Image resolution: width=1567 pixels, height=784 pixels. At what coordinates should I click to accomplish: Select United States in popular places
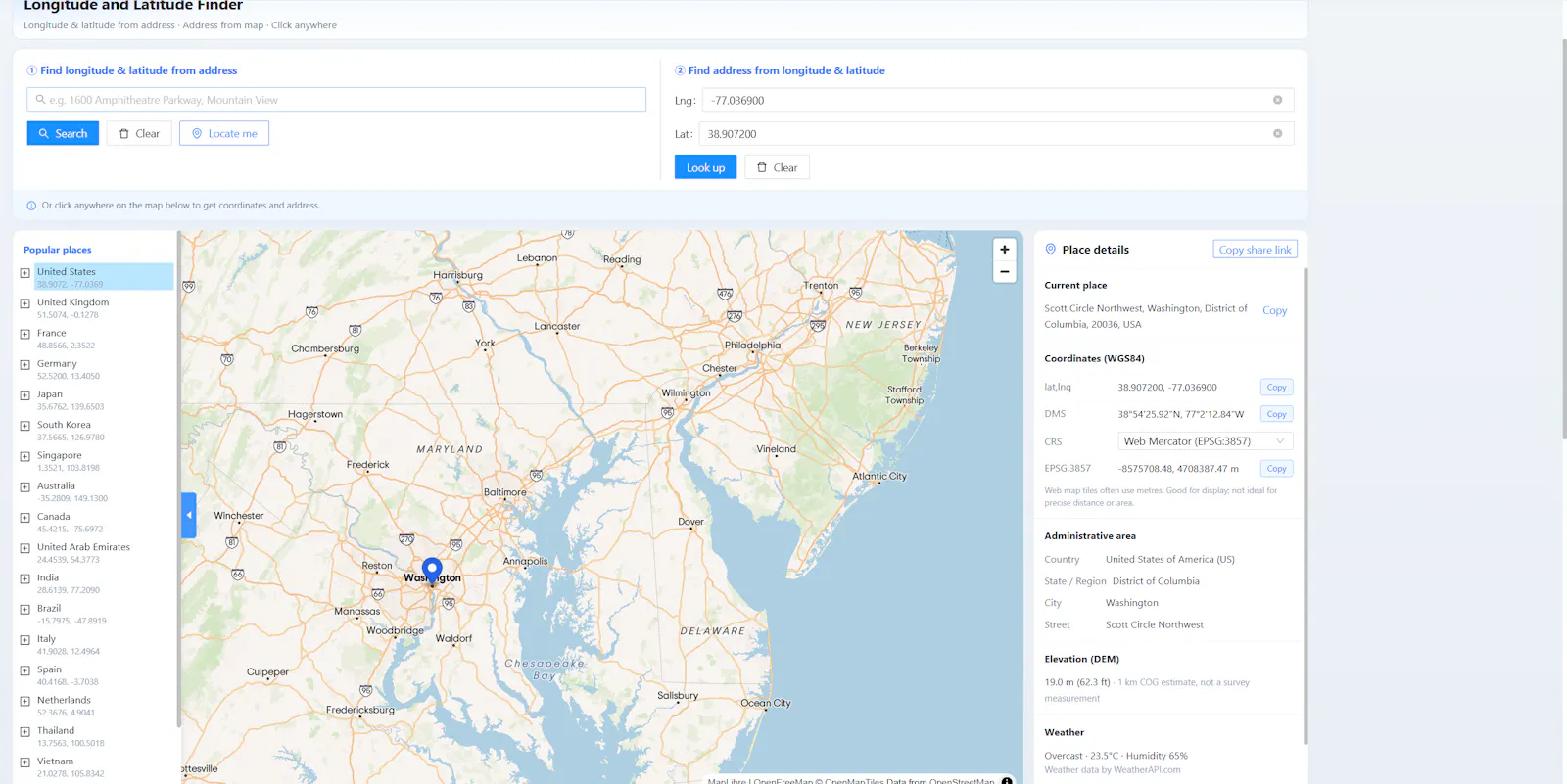[x=104, y=277]
